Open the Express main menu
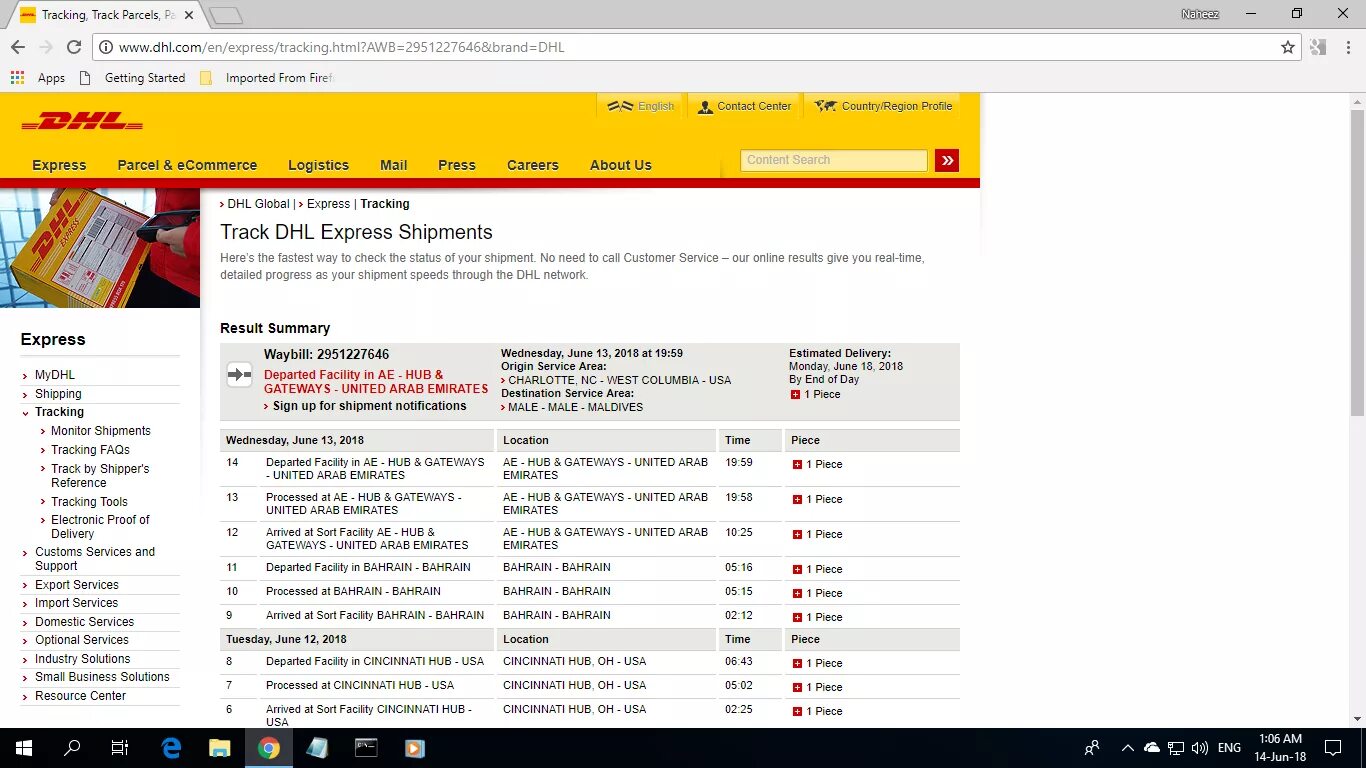 (x=59, y=165)
